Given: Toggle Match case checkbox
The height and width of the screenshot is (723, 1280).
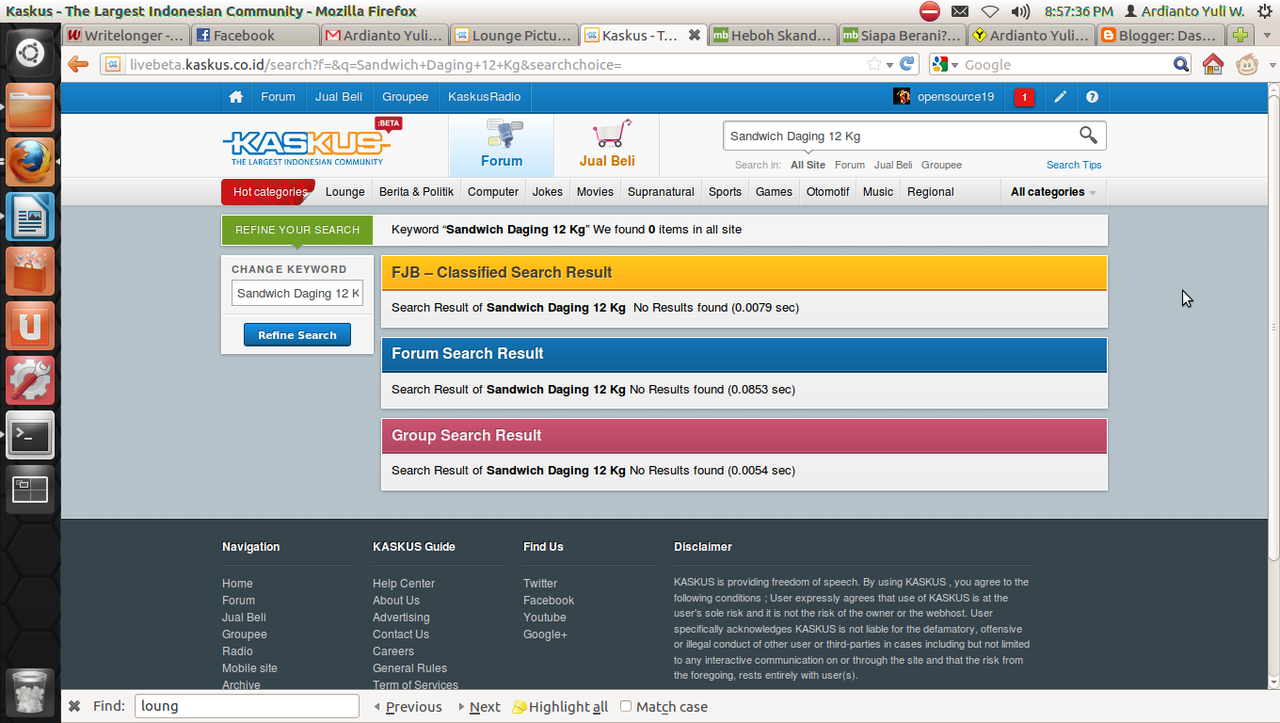Looking at the screenshot, I should [x=626, y=706].
